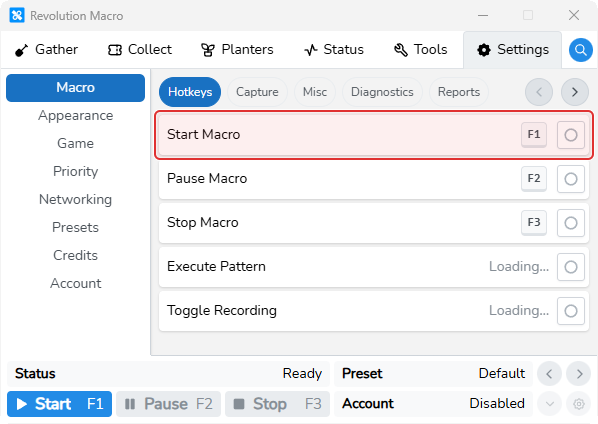The image size is (598, 424).
Task: Record a new hotkey for Start Macro
Action: 571,135
